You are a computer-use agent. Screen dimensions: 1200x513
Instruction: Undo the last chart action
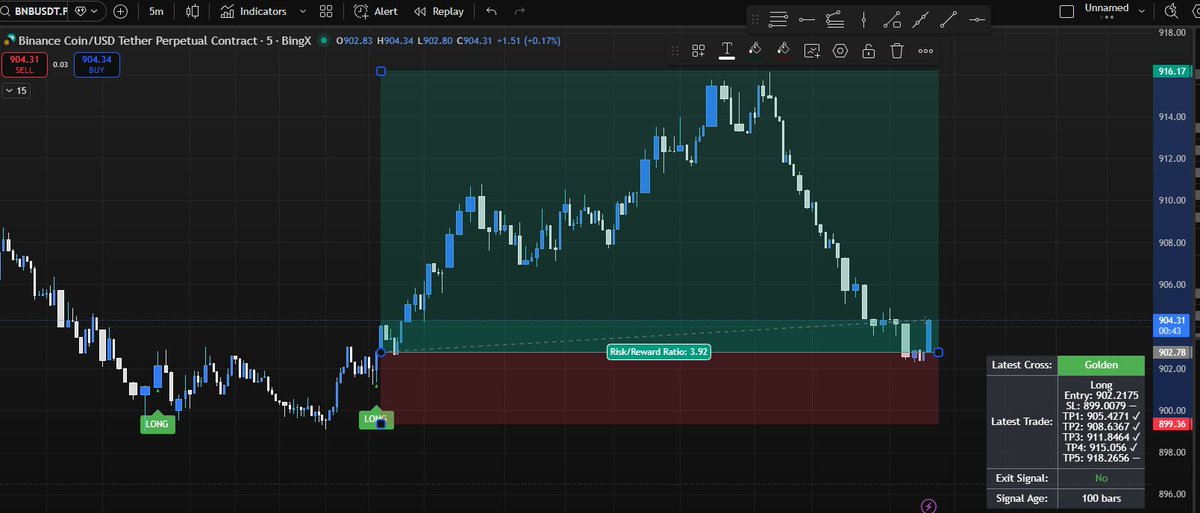click(x=490, y=11)
